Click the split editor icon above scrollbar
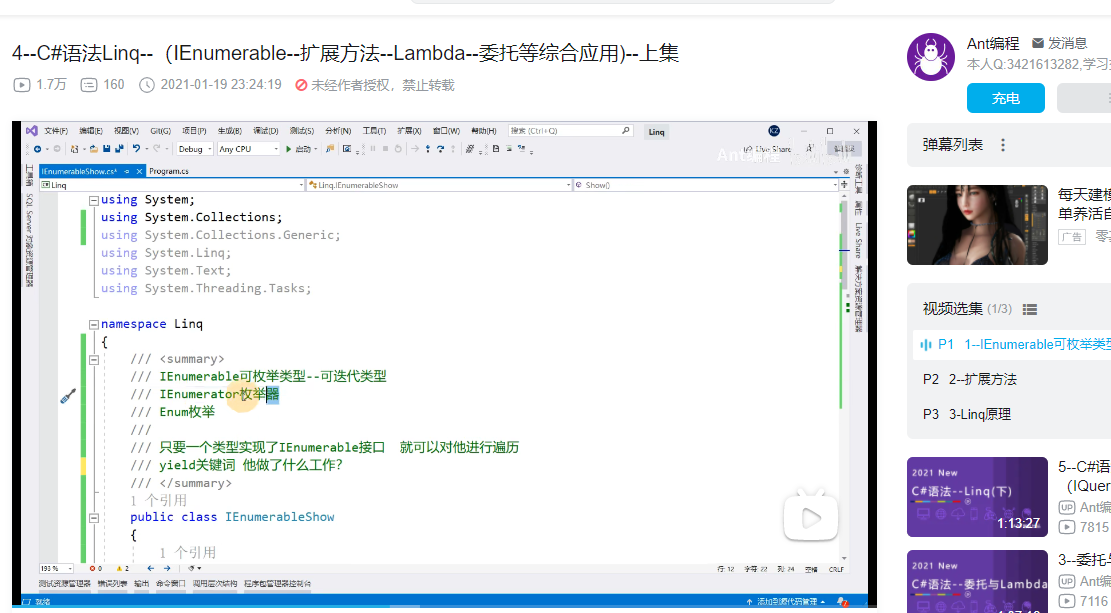Viewport: 1111px width, 613px height. [x=844, y=184]
